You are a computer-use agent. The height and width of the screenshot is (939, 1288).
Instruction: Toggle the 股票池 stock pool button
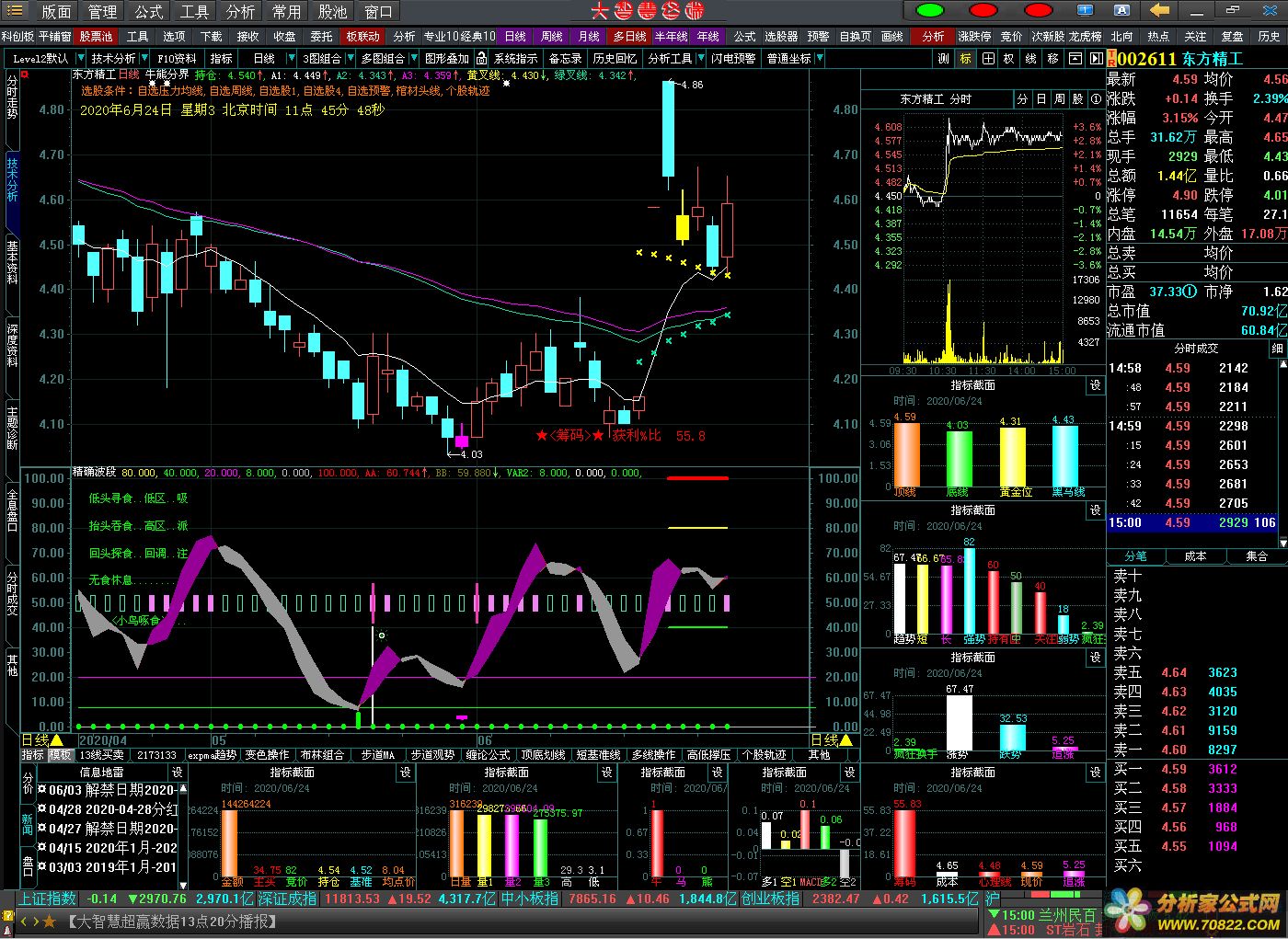(96, 37)
